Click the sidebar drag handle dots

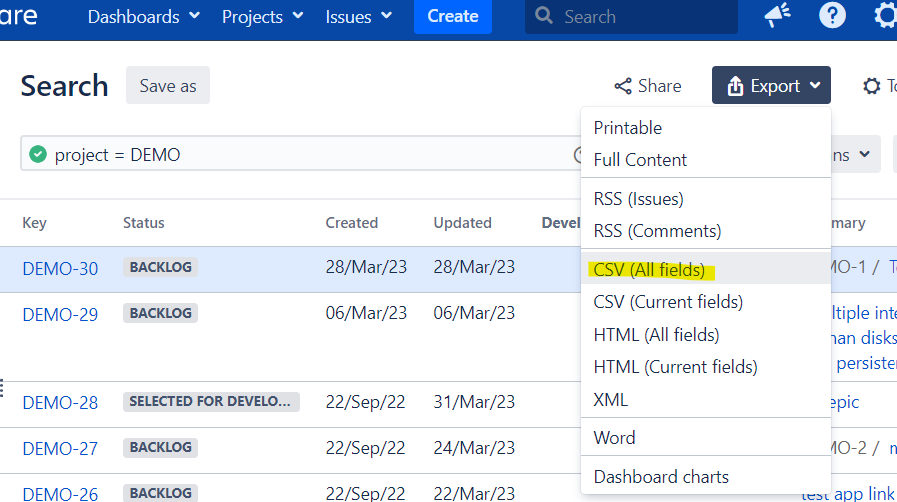[x=2, y=388]
